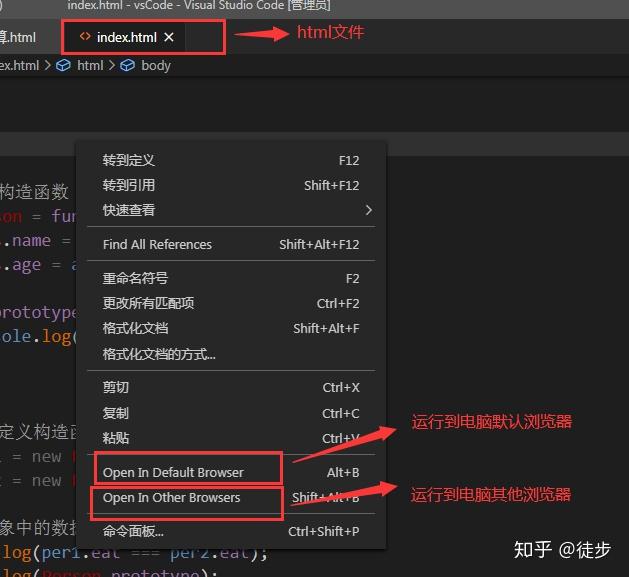The width and height of the screenshot is (629, 577).
Task: Select the body breadcrumb item
Action: [x=156, y=65]
